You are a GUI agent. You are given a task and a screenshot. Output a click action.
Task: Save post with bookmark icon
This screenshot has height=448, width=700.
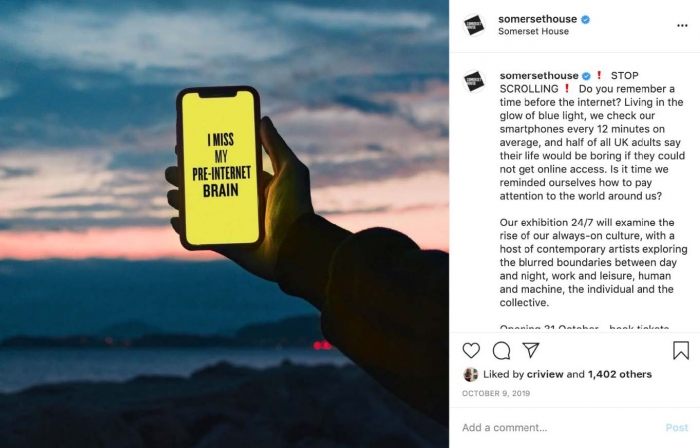681,350
